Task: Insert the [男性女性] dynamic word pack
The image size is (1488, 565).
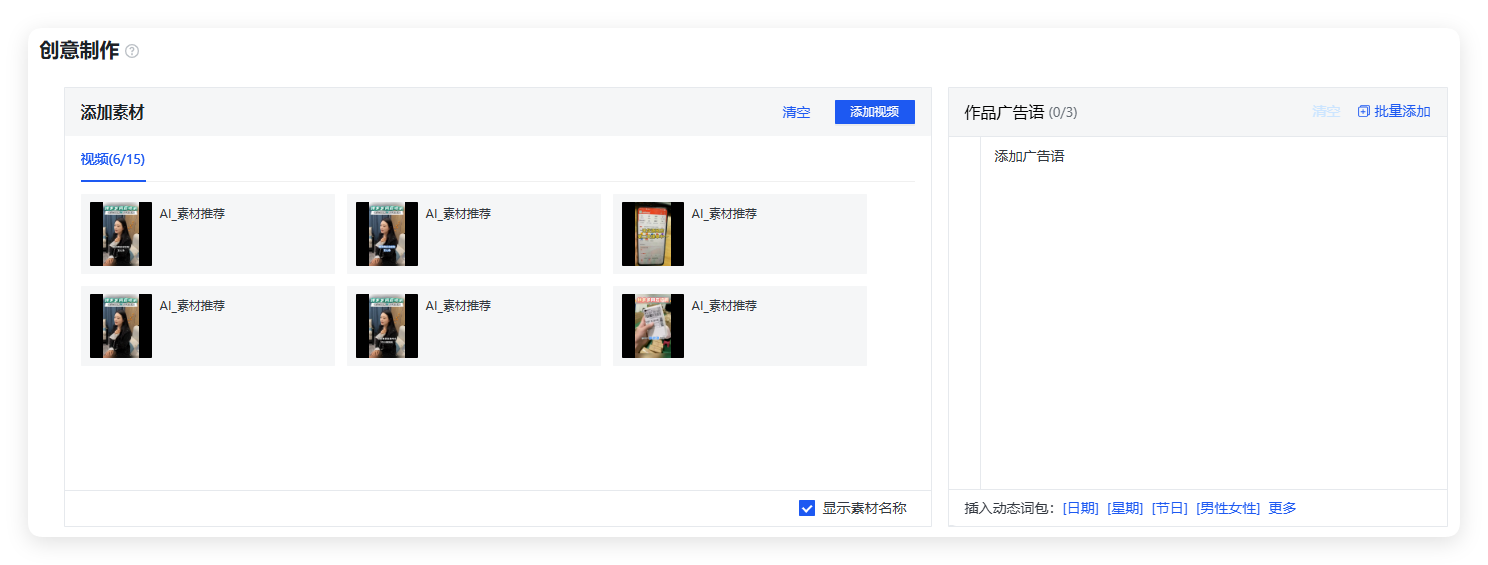Action: pos(1228,508)
